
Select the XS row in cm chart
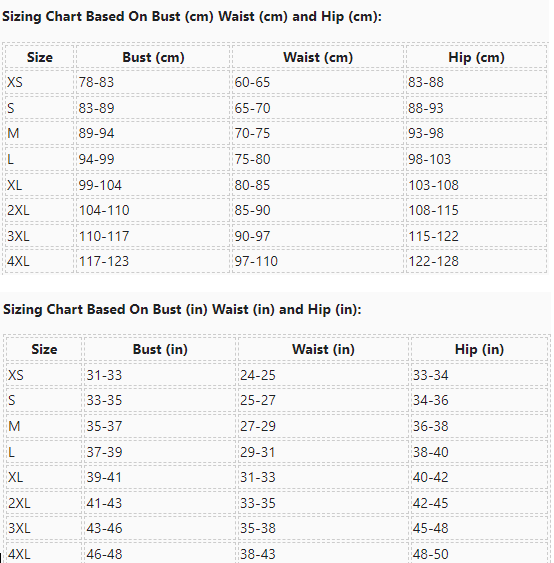click(276, 82)
